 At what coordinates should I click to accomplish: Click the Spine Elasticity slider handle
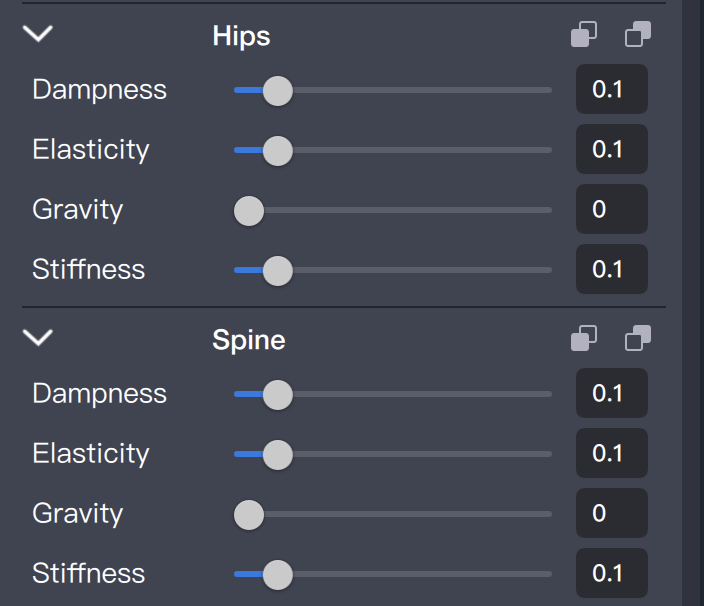pos(277,454)
